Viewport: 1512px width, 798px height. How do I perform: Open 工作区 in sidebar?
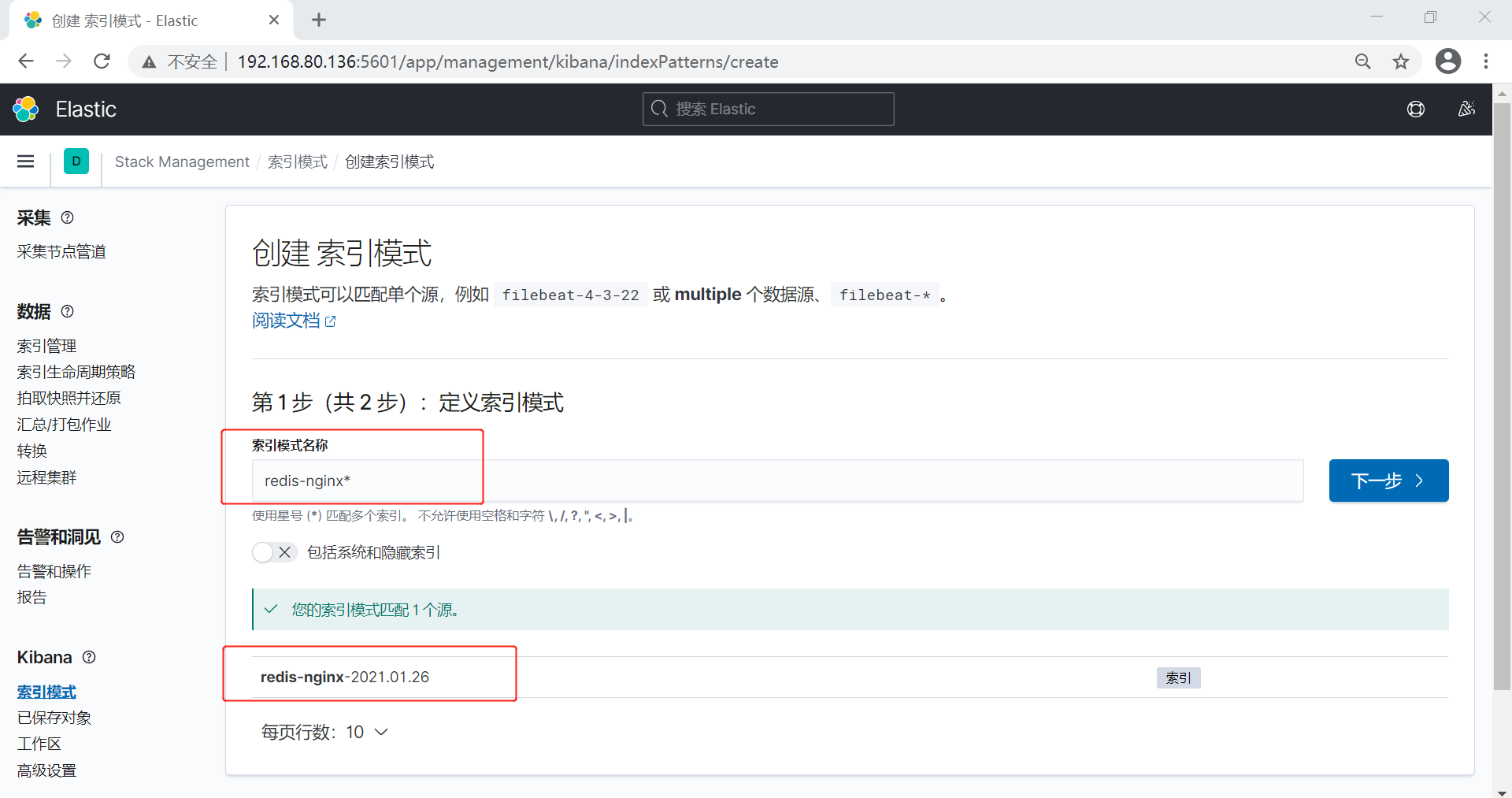click(x=39, y=744)
